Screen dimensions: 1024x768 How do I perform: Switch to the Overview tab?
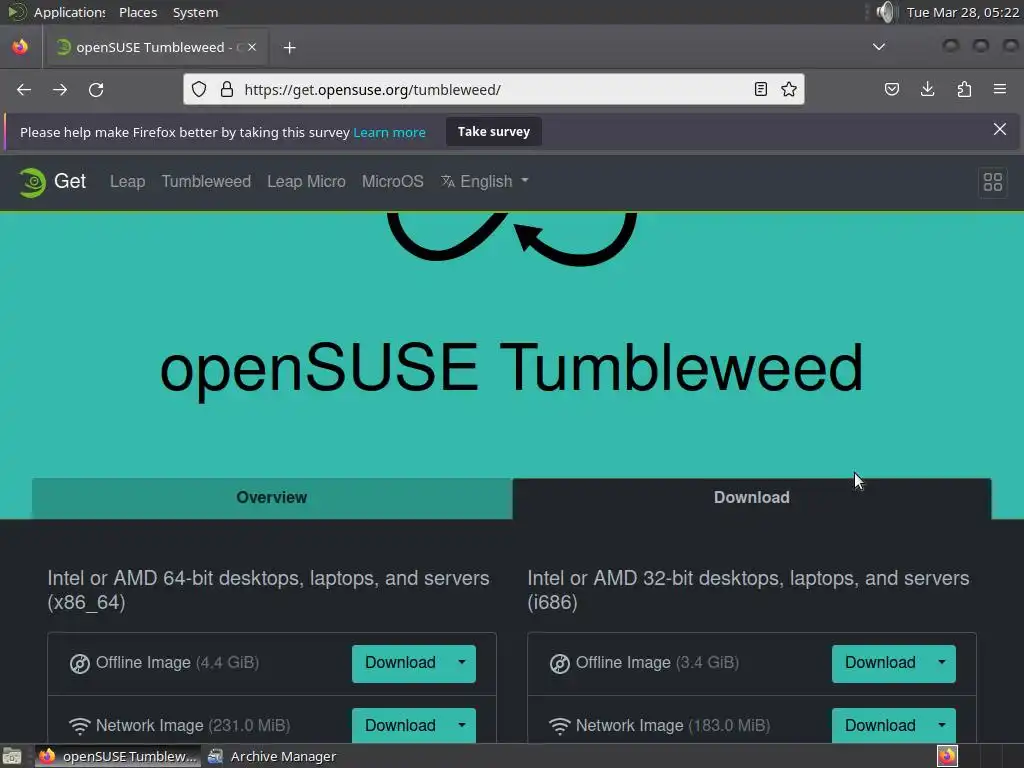(272, 498)
